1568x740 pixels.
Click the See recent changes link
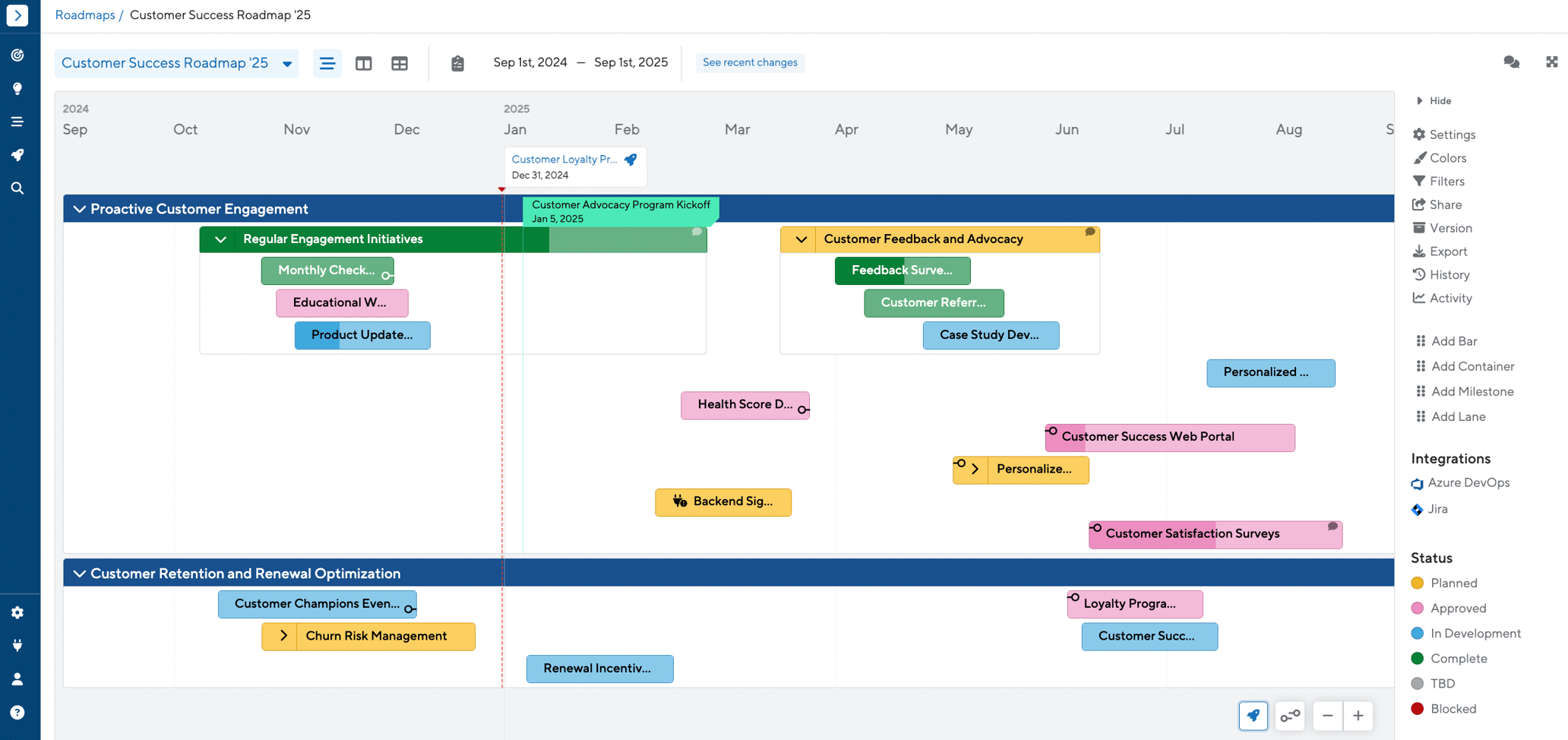(x=750, y=62)
